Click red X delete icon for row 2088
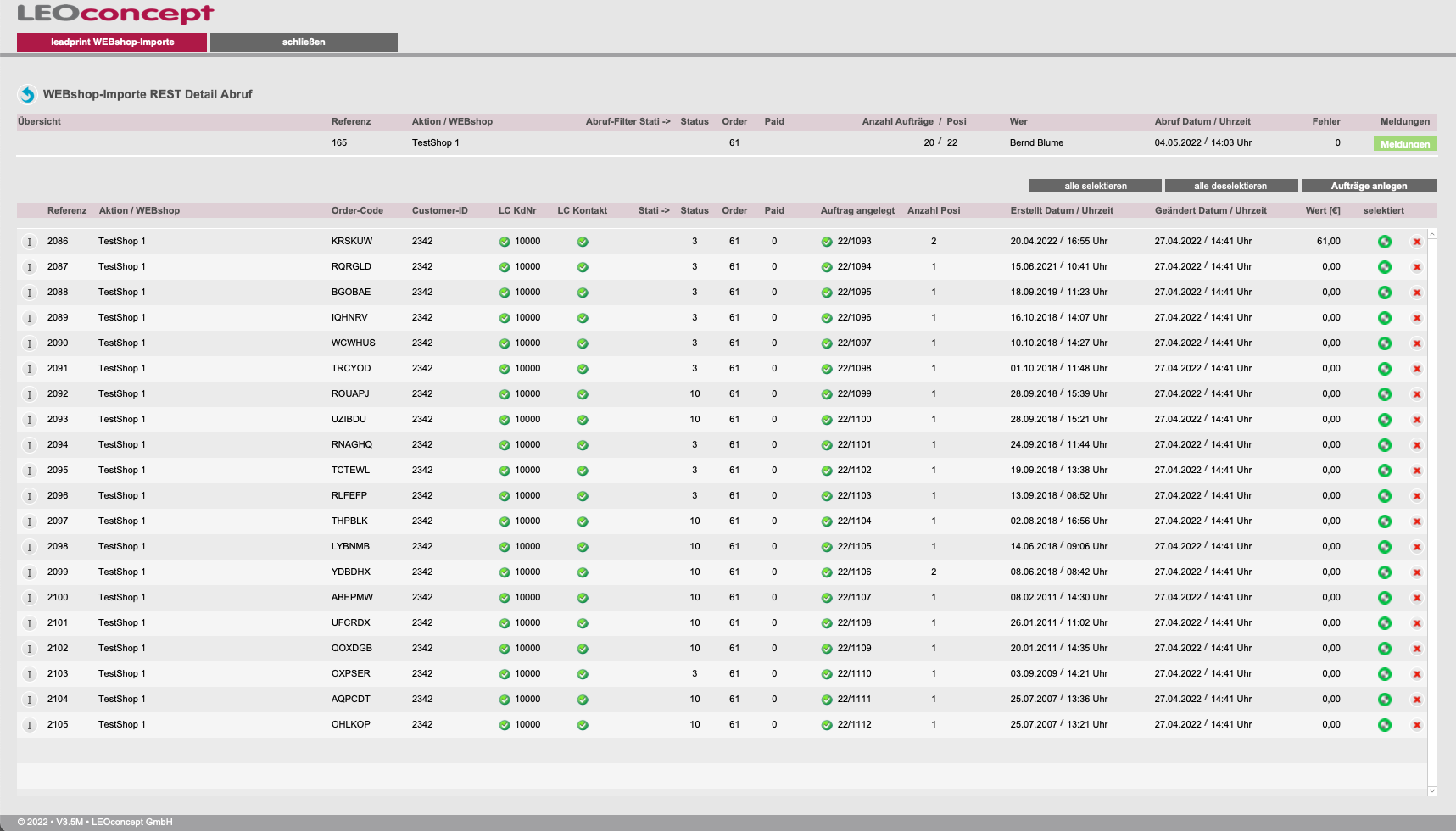The height and width of the screenshot is (831, 1456). coord(1416,293)
